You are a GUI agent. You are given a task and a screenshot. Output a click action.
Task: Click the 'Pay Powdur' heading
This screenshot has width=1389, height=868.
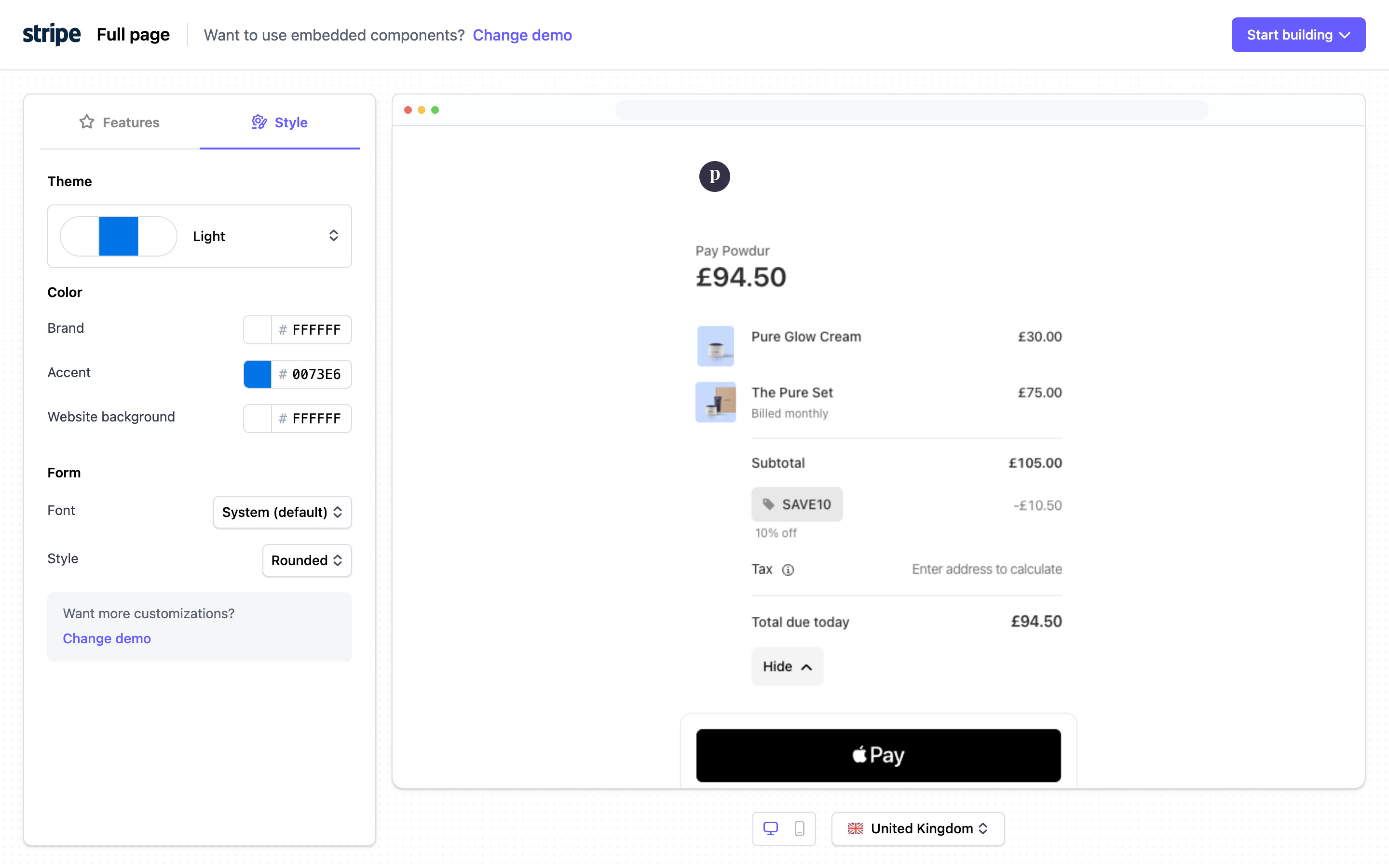[x=733, y=251]
